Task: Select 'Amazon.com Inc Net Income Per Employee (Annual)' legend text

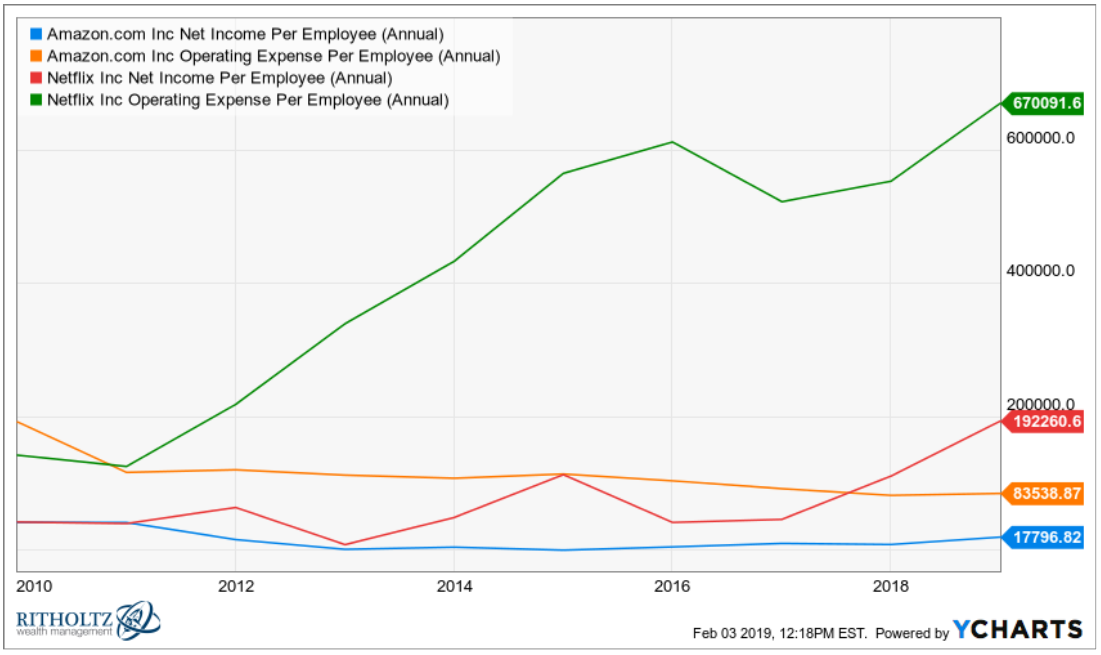Action: click(x=245, y=34)
